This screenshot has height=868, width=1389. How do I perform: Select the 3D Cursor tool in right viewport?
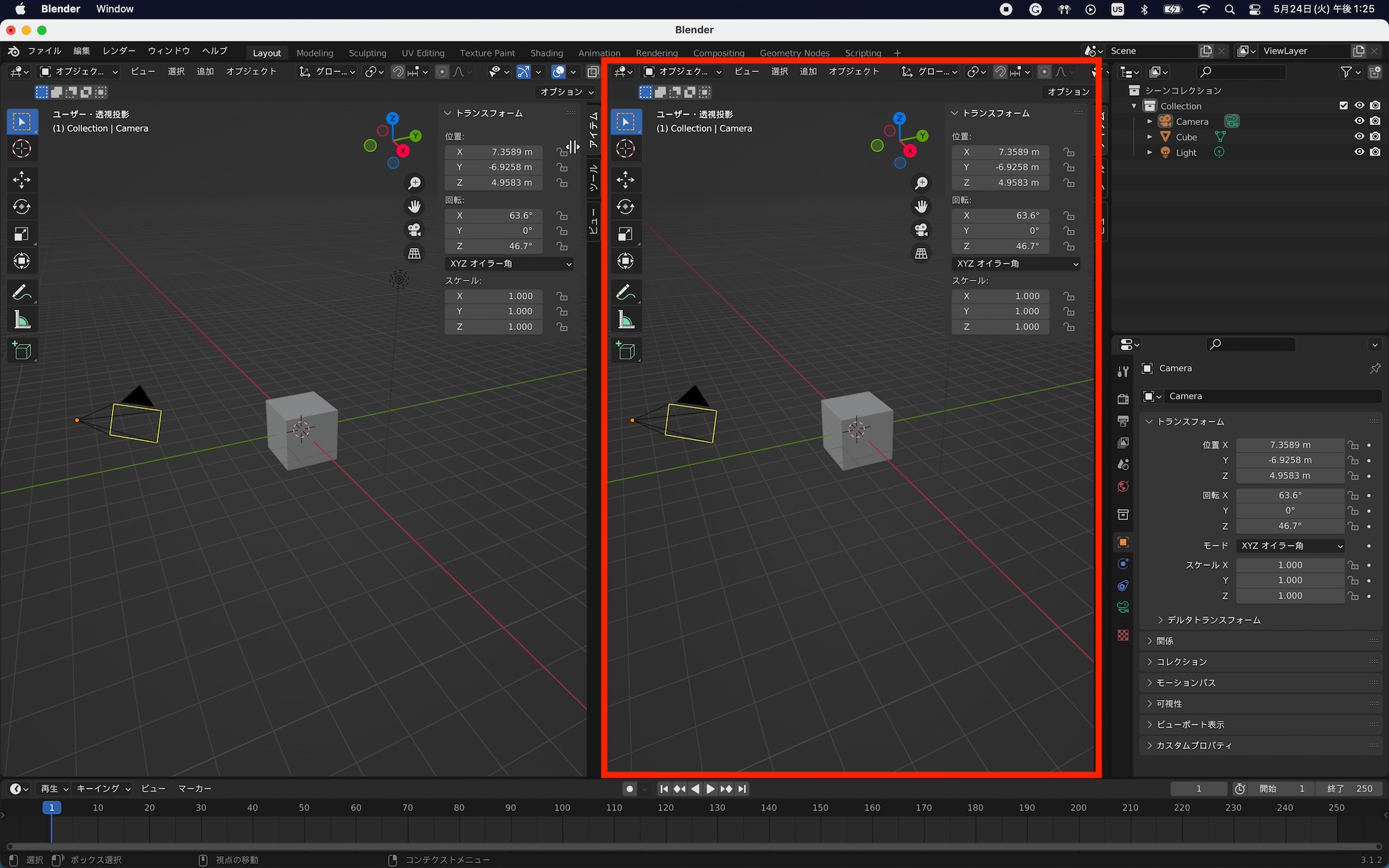(626, 149)
